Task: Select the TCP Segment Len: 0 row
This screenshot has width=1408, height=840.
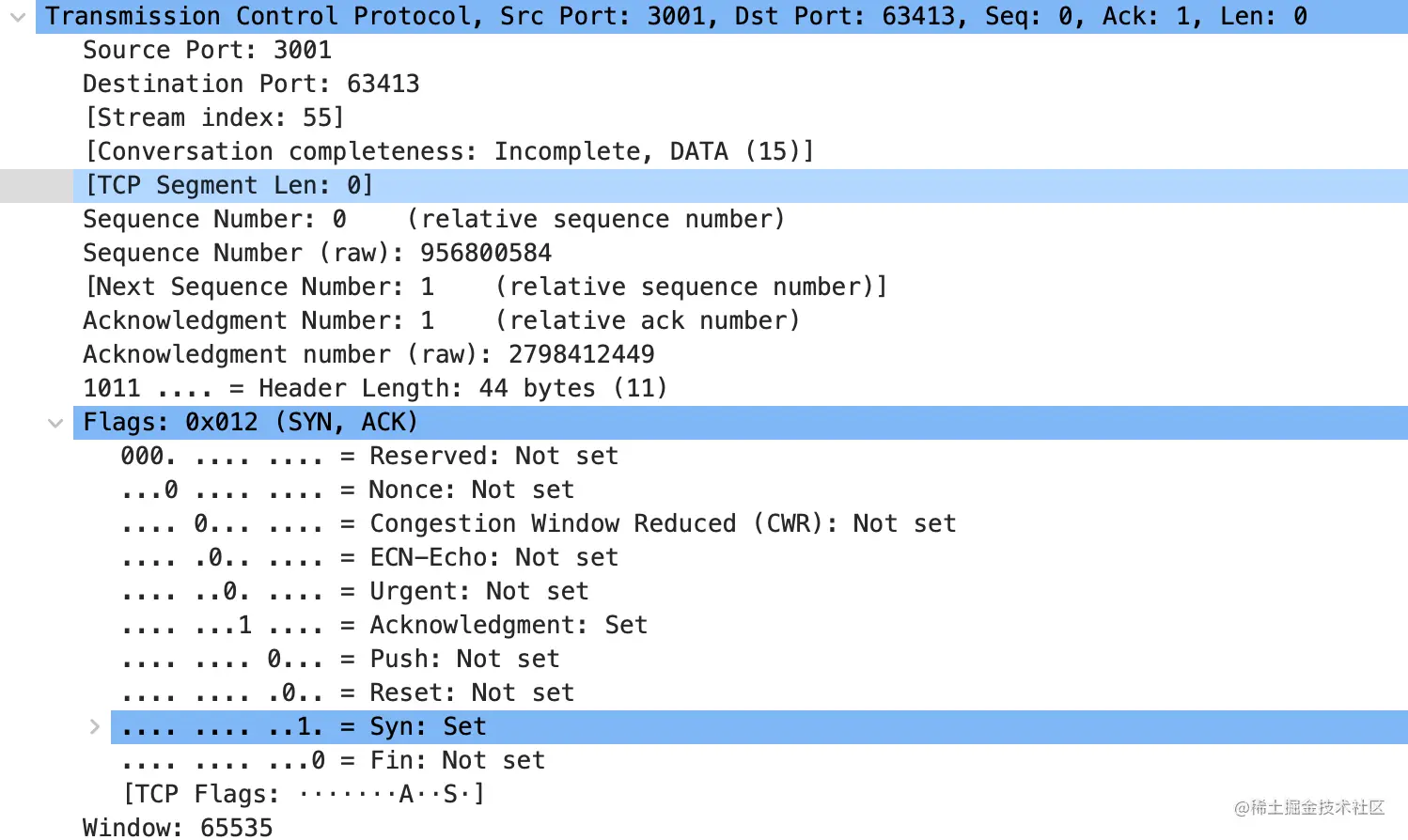Action: (x=740, y=186)
